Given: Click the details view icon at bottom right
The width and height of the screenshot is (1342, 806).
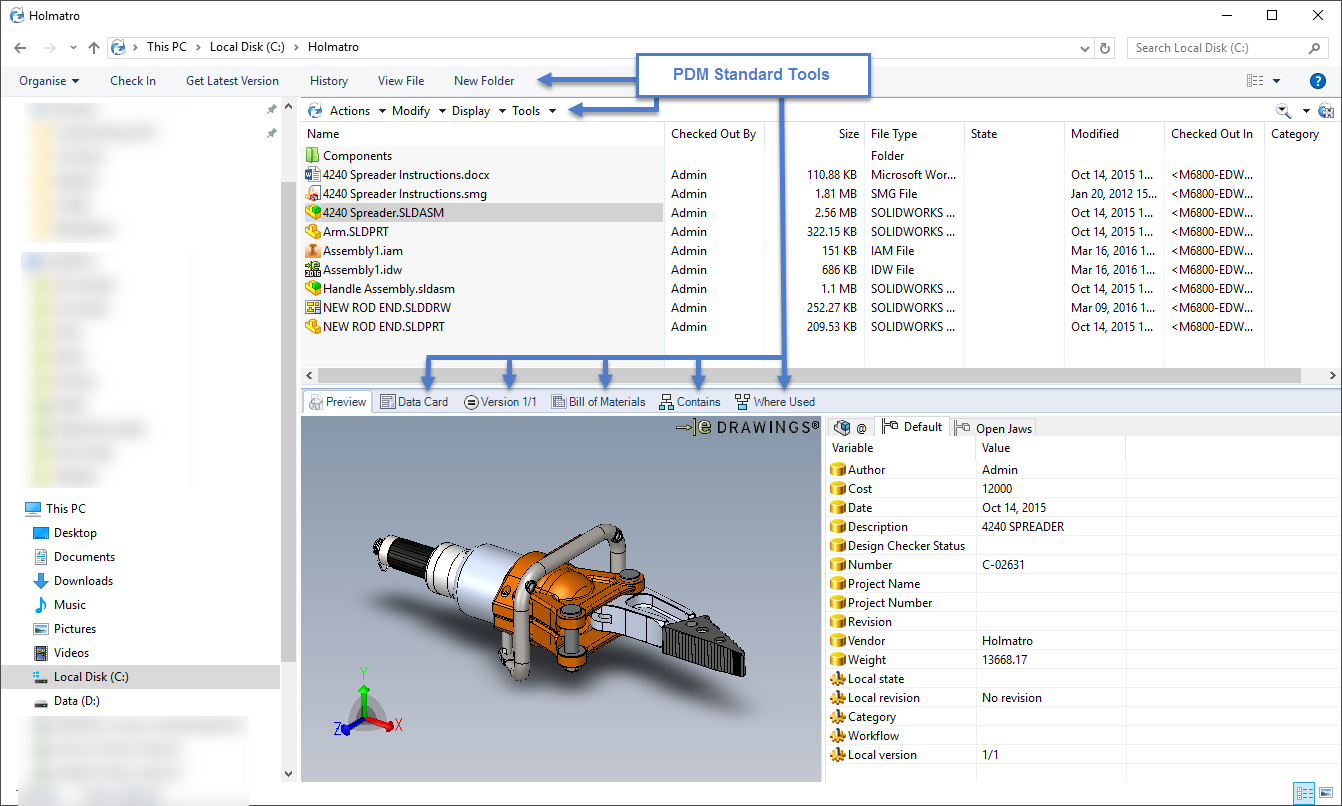Looking at the screenshot, I should (x=1303, y=791).
